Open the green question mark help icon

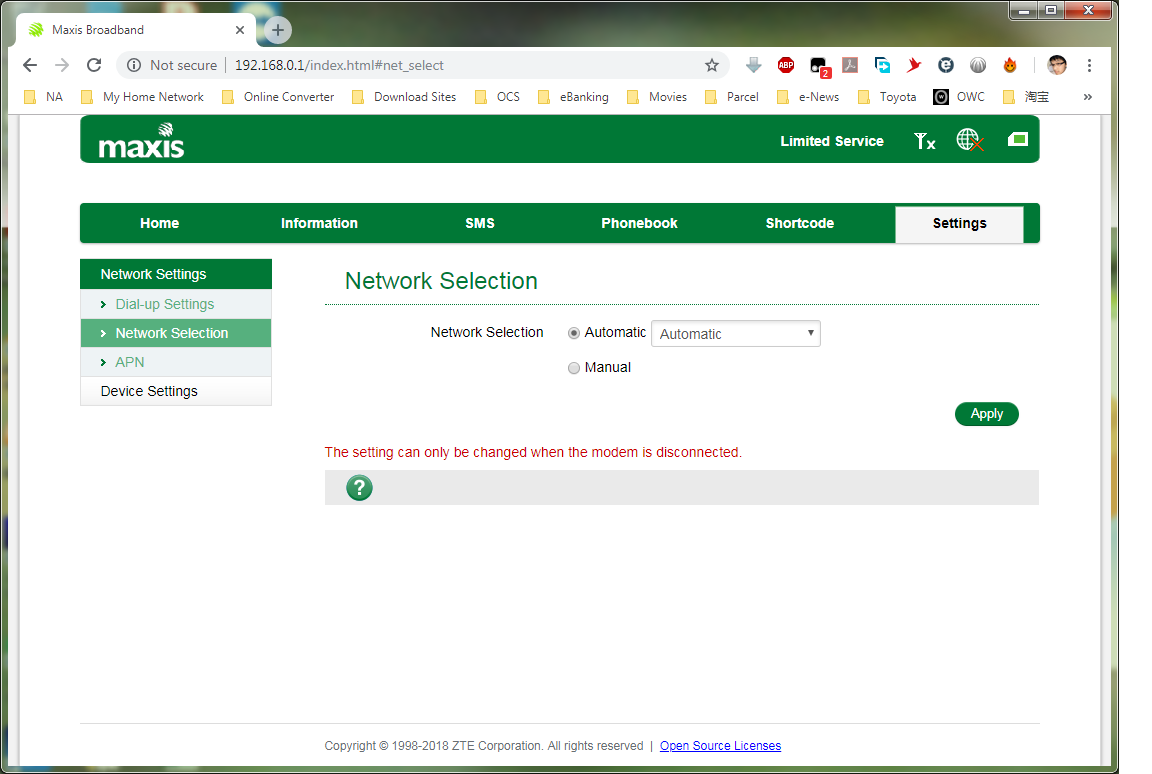(359, 488)
